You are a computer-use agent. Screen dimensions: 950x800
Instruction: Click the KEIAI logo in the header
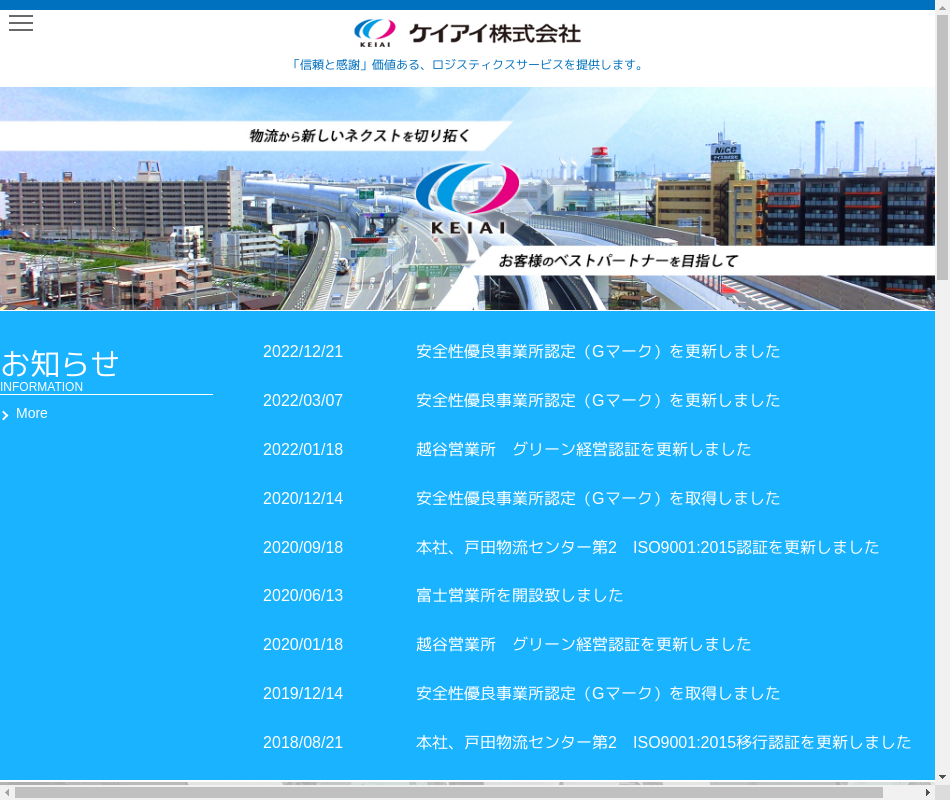pyautogui.click(x=374, y=33)
